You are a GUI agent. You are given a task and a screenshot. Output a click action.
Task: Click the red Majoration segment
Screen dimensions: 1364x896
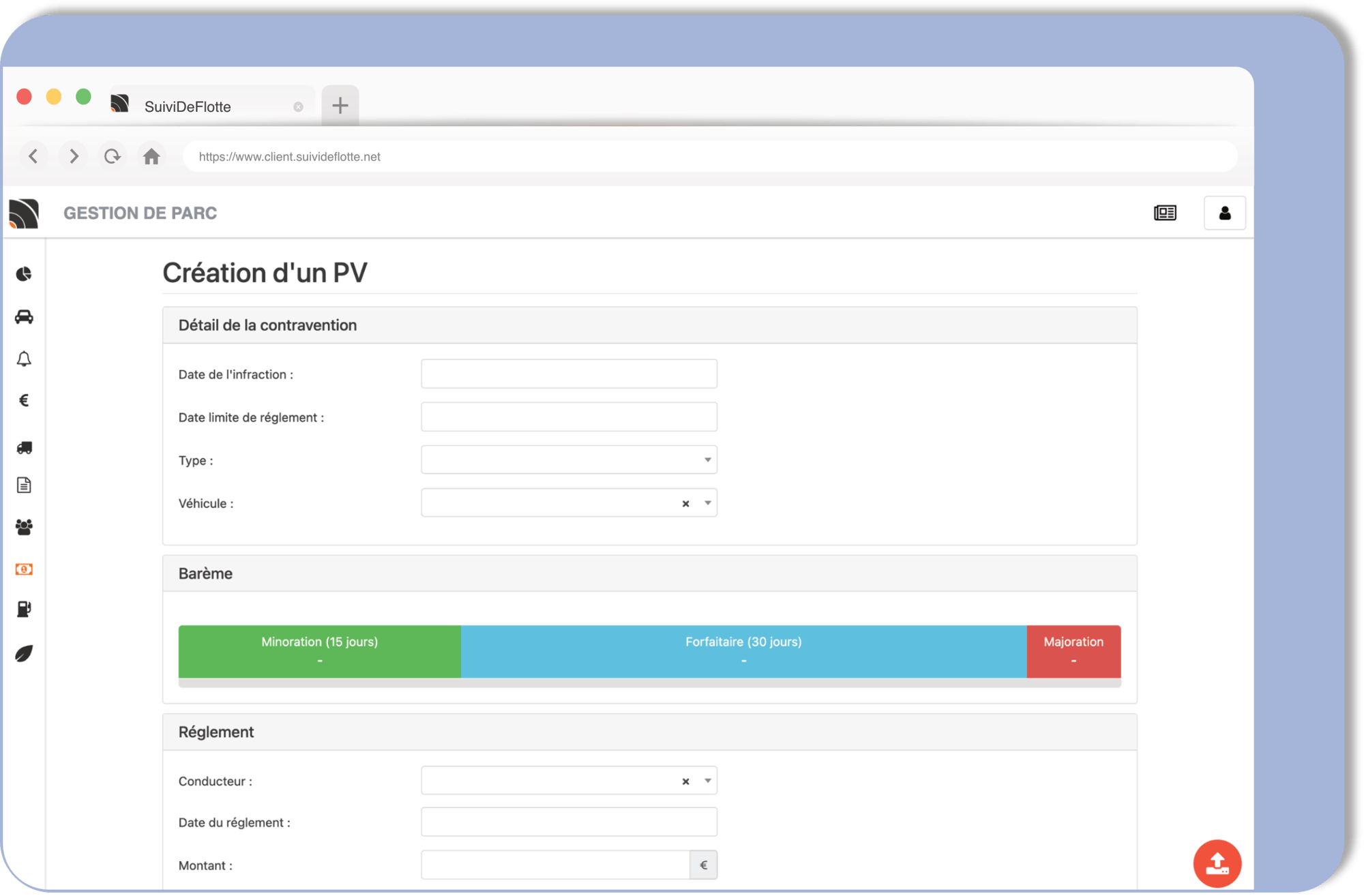(1073, 651)
